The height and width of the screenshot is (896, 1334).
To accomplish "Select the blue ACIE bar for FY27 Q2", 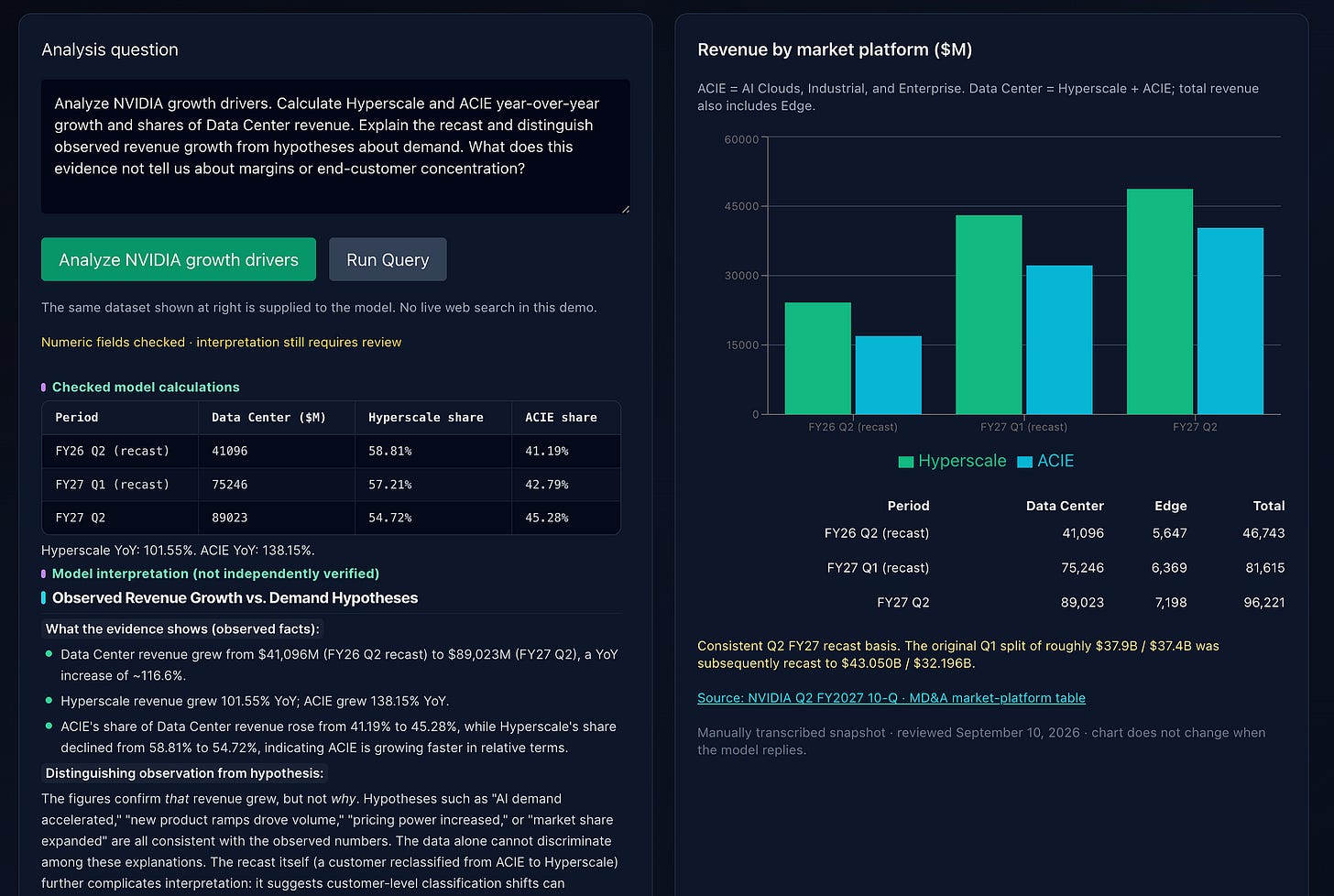I will click(1230, 322).
